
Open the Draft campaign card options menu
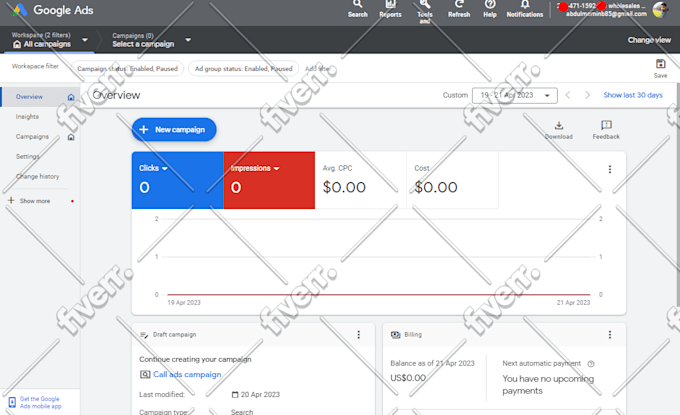coord(359,334)
